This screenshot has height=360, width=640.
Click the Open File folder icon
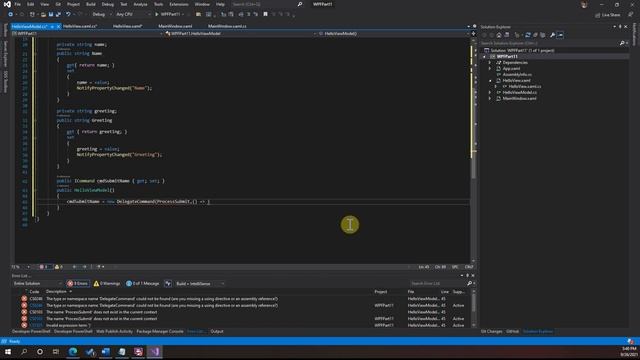[43, 14]
